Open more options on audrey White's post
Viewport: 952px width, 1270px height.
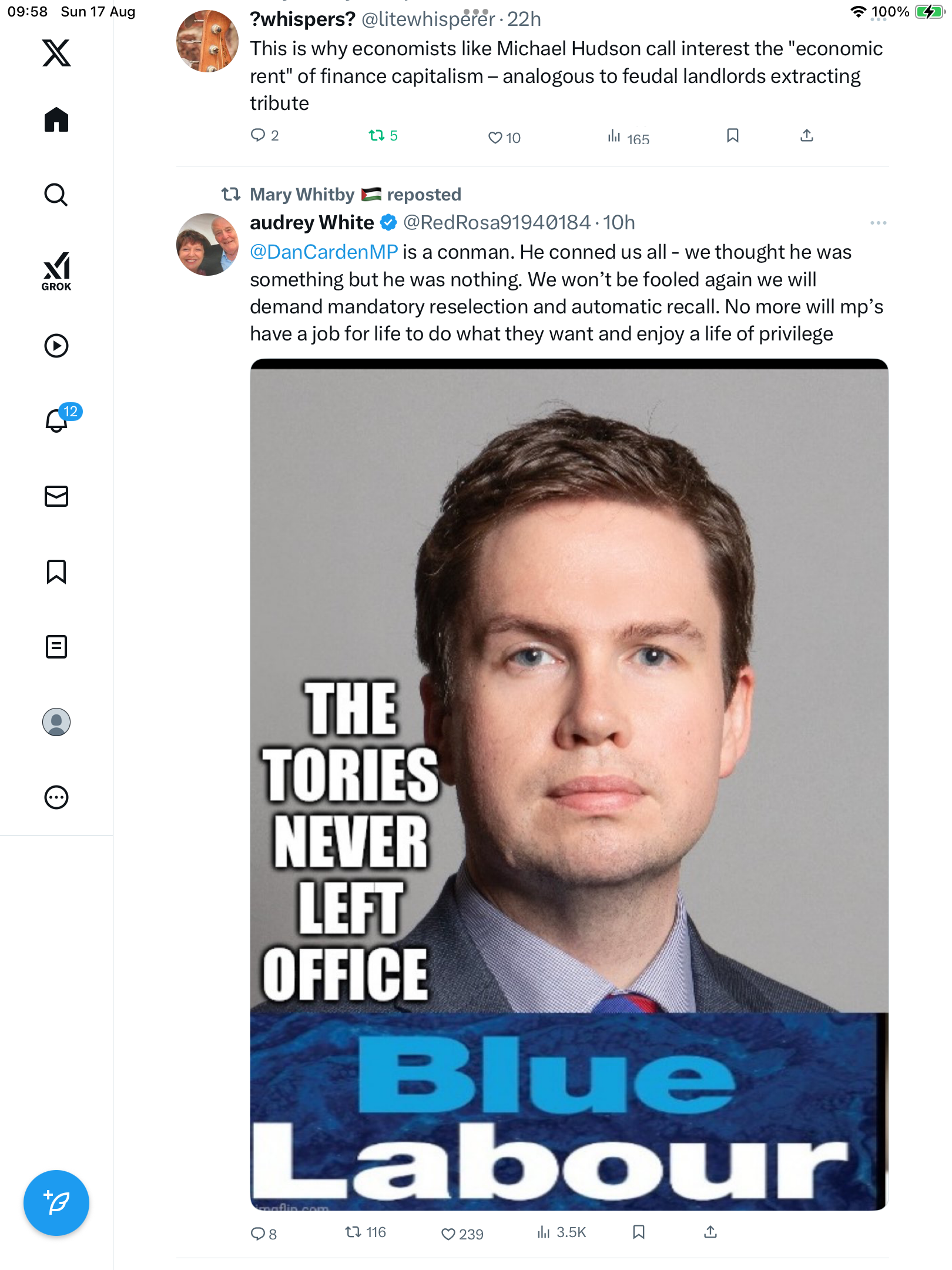point(878,223)
